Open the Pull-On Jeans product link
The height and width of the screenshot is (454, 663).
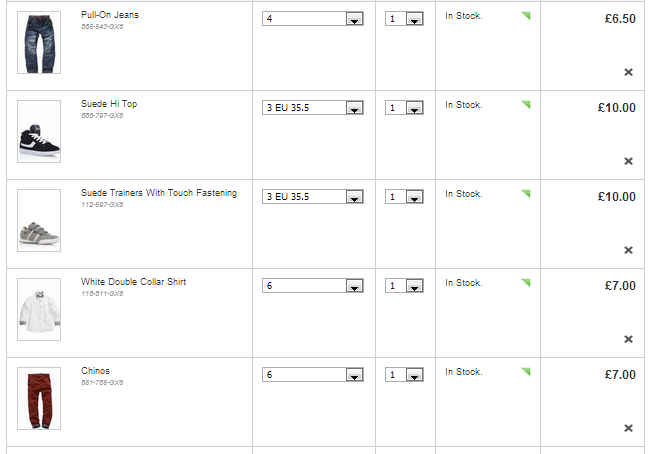coord(110,15)
